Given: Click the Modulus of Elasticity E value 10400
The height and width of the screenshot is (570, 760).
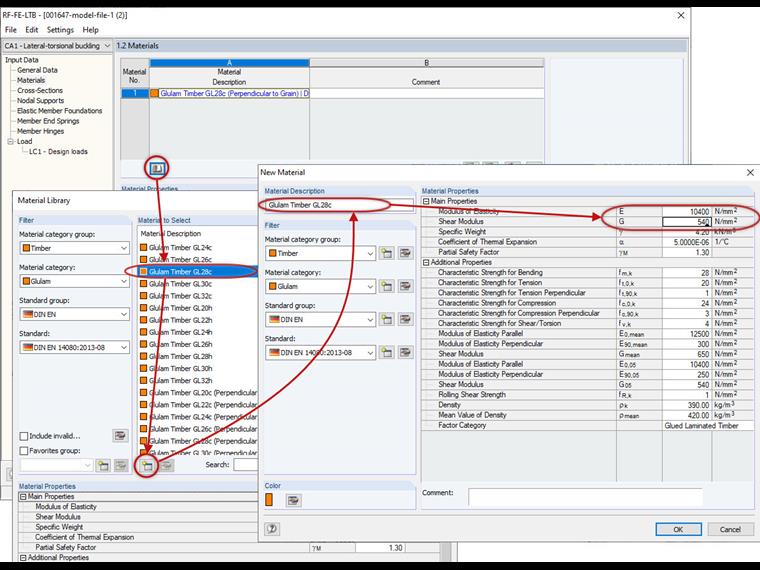Looking at the screenshot, I should click(686, 211).
